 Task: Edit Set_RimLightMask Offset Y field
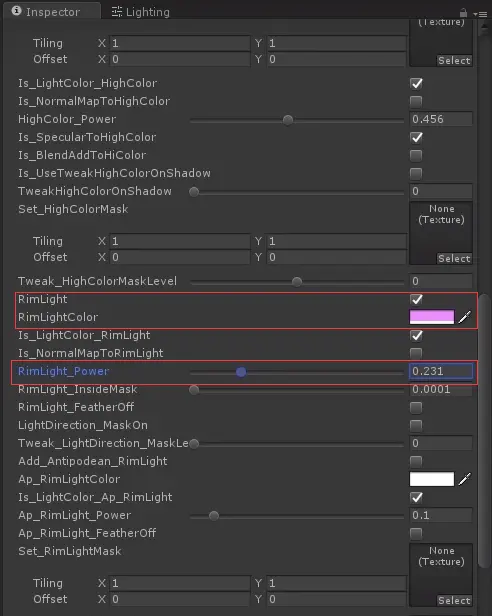coord(337,599)
